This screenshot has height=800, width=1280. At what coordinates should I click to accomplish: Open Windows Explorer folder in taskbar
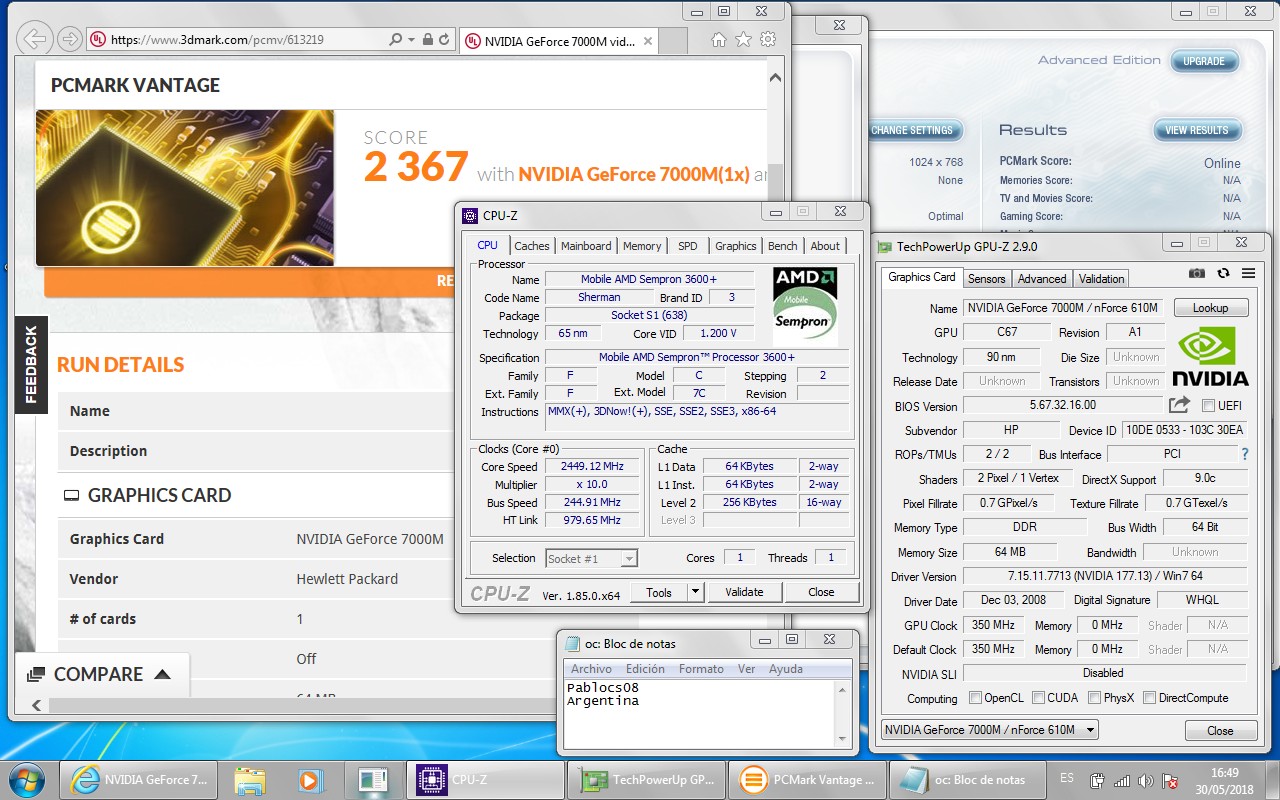249,779
